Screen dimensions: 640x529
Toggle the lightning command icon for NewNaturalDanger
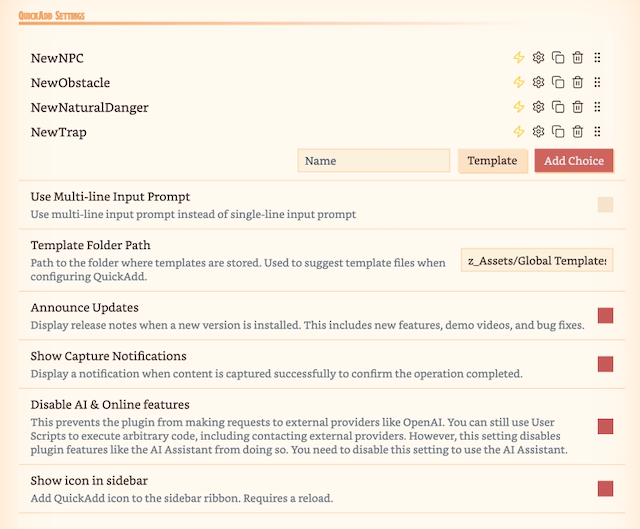(519, 107)
